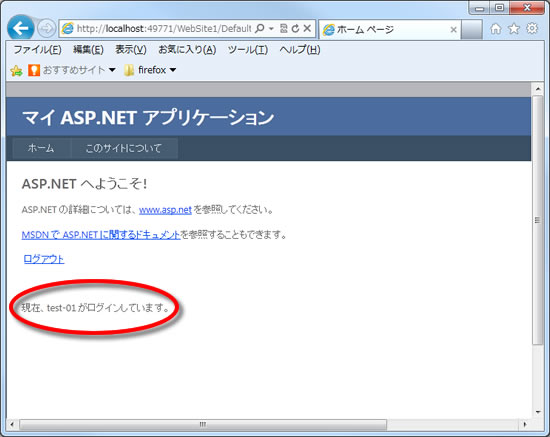550x437 pixels.
Task: Toggle the compatibility view icon
Action: [x=284, y=28]
